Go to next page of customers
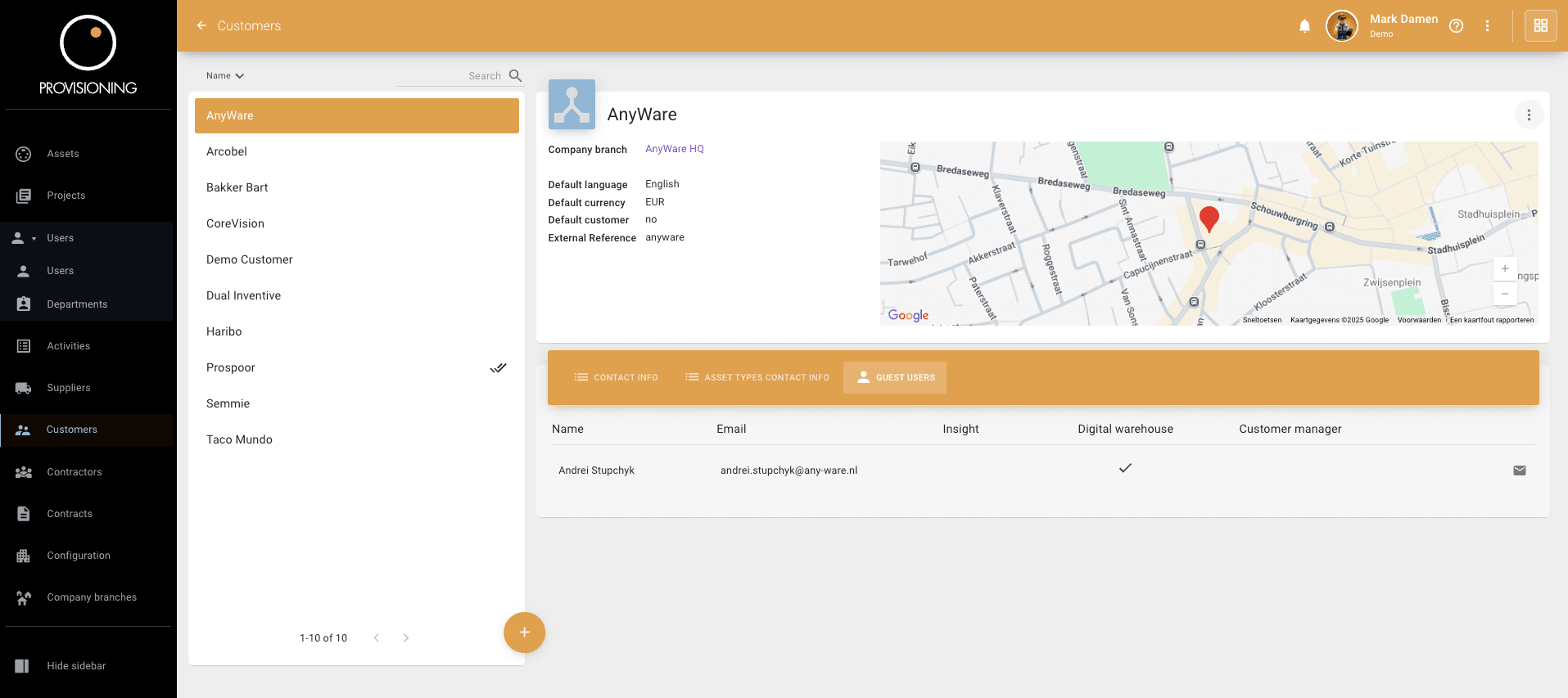 [x=406, y=638]
